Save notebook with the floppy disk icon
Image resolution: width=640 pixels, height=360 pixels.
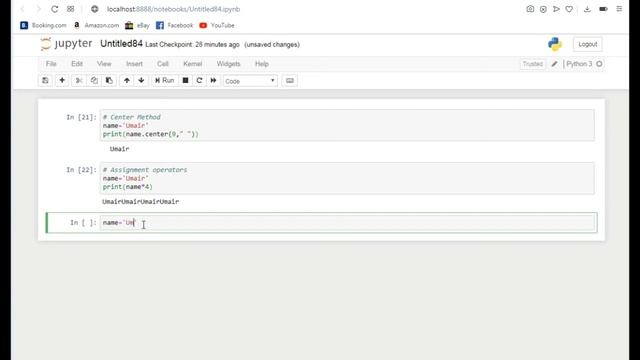pos(45,80)
